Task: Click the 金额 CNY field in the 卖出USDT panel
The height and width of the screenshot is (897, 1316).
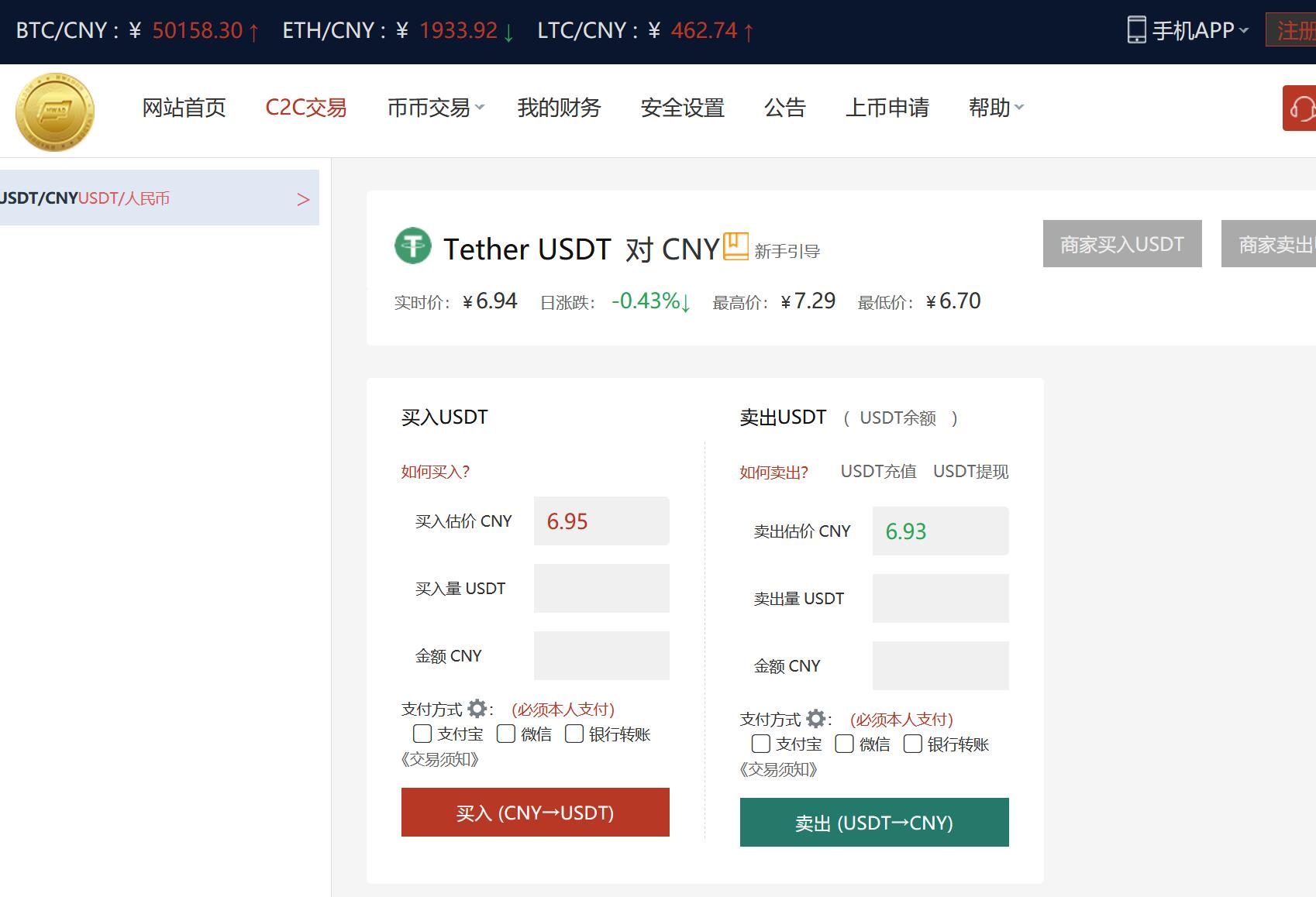Action: click(x=941, y=665)
